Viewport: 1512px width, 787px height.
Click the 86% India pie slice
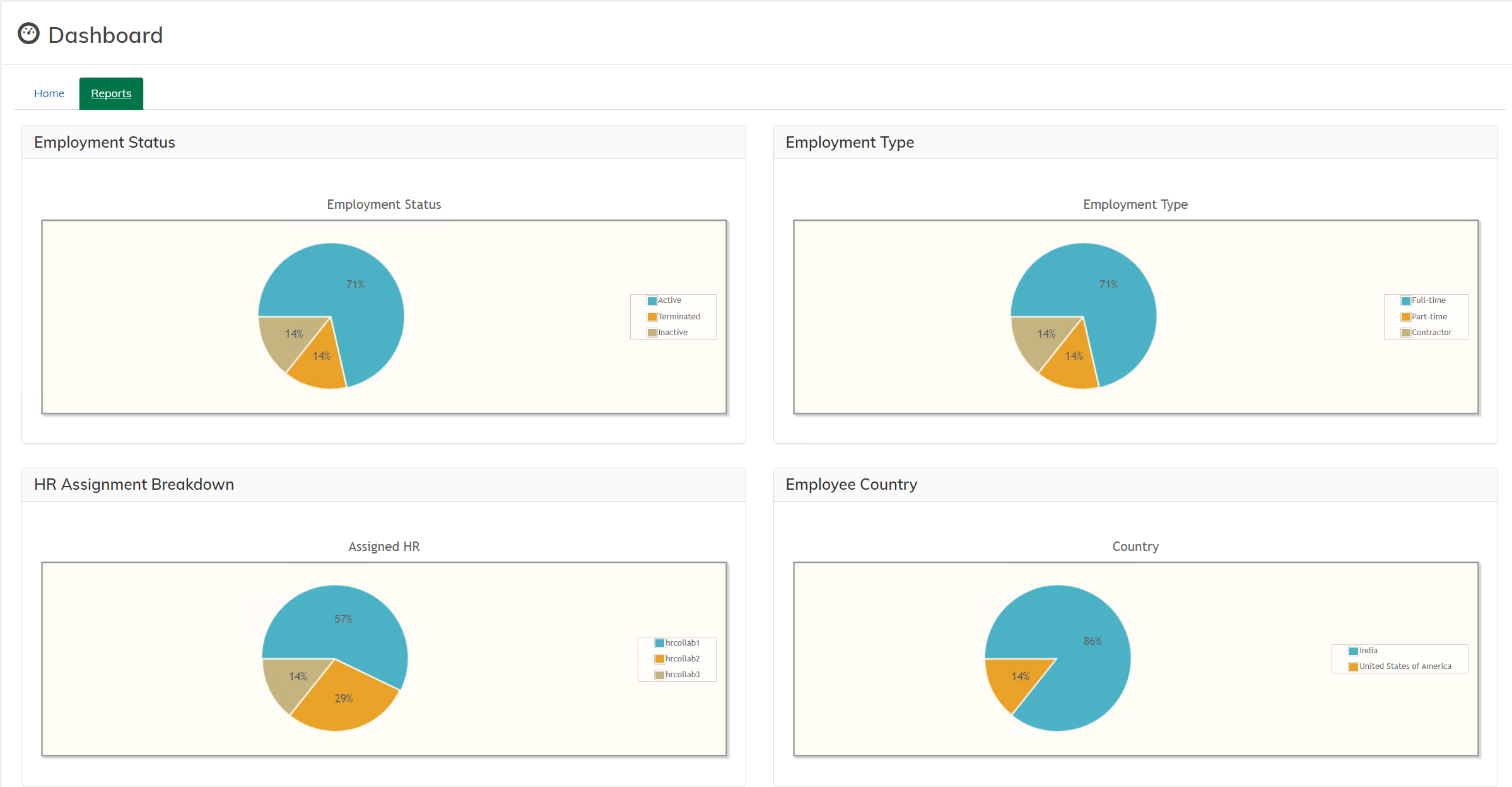[1092, 641]
